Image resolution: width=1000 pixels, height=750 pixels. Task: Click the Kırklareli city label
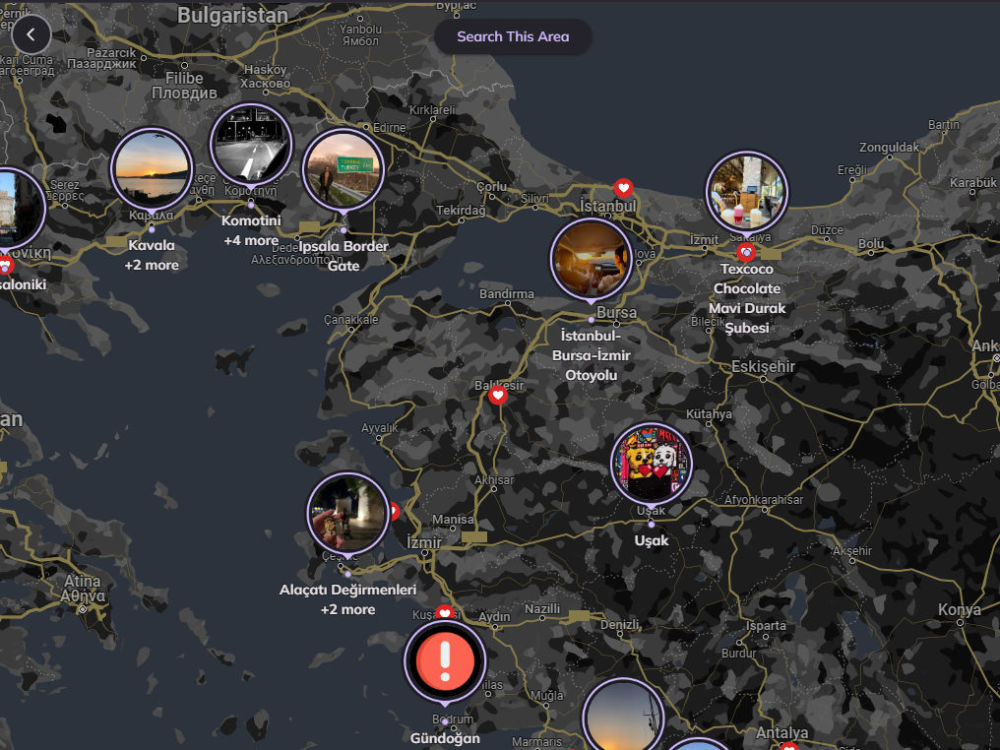pos(432,110)
